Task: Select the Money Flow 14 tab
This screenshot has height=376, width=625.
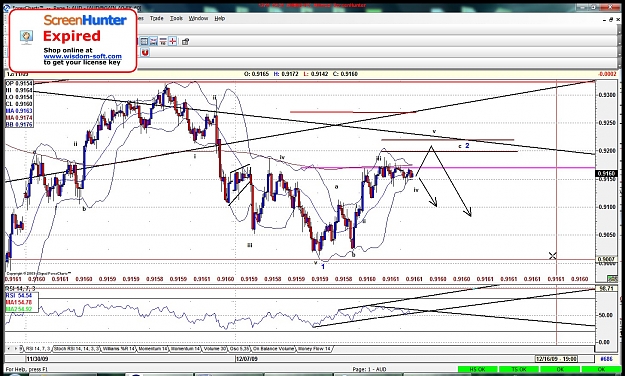Action: pyautogui.click(x=314, y=349)
